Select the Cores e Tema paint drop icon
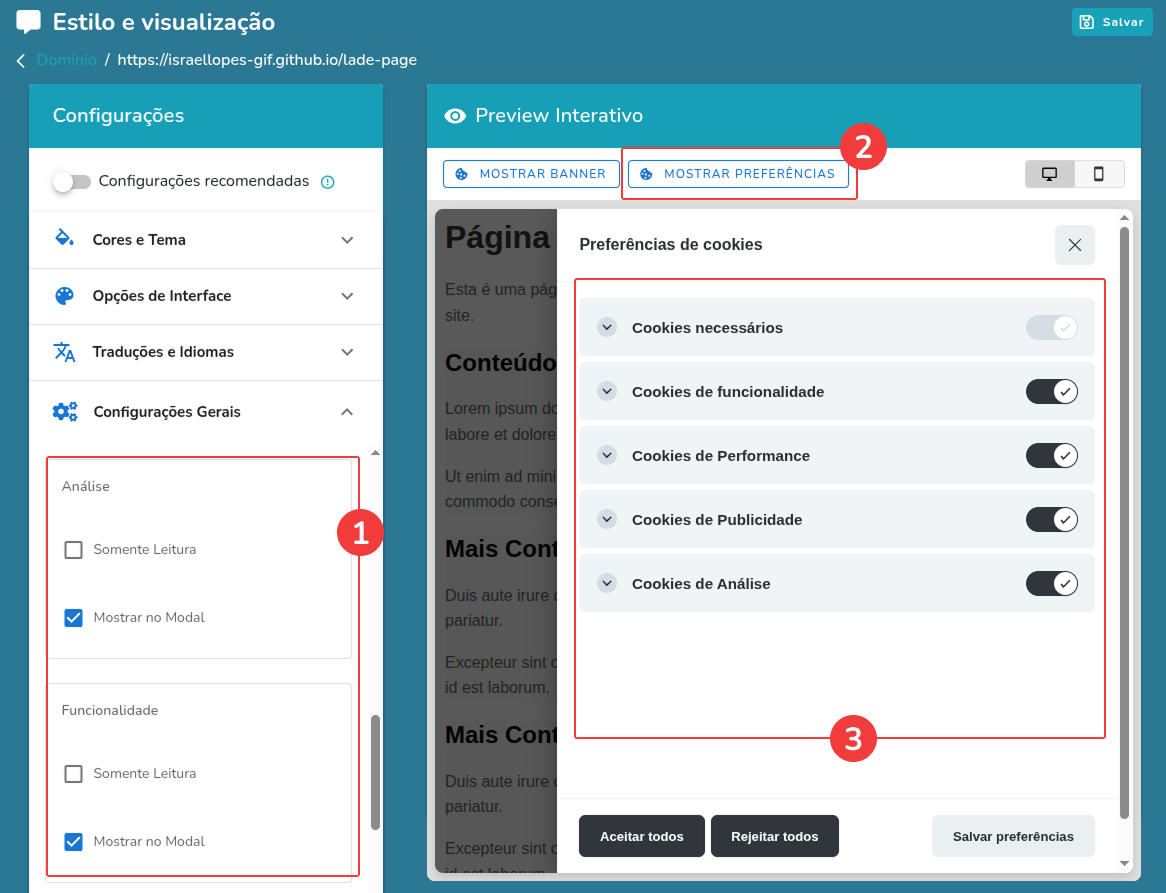The height and width of the screenshot is (893, 1166). click(62, 239)
